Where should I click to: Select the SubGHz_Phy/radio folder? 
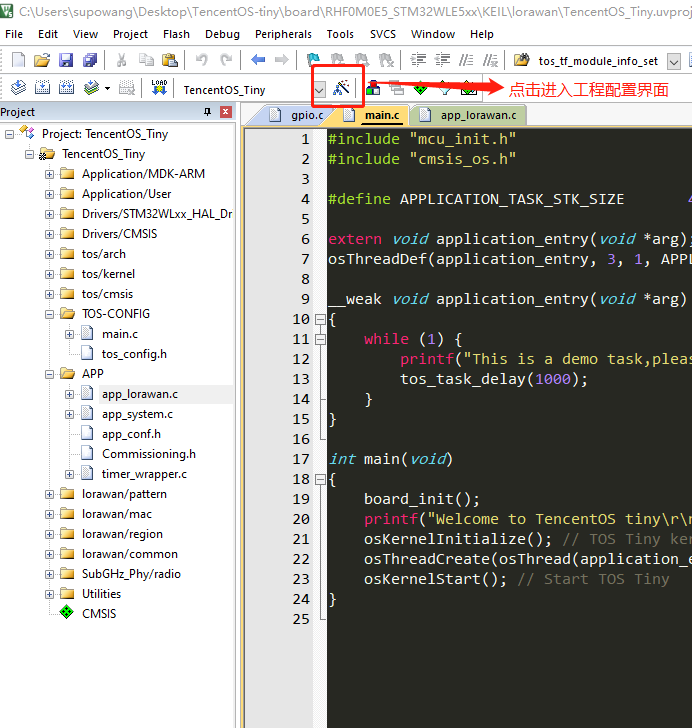tap(131, 574)
